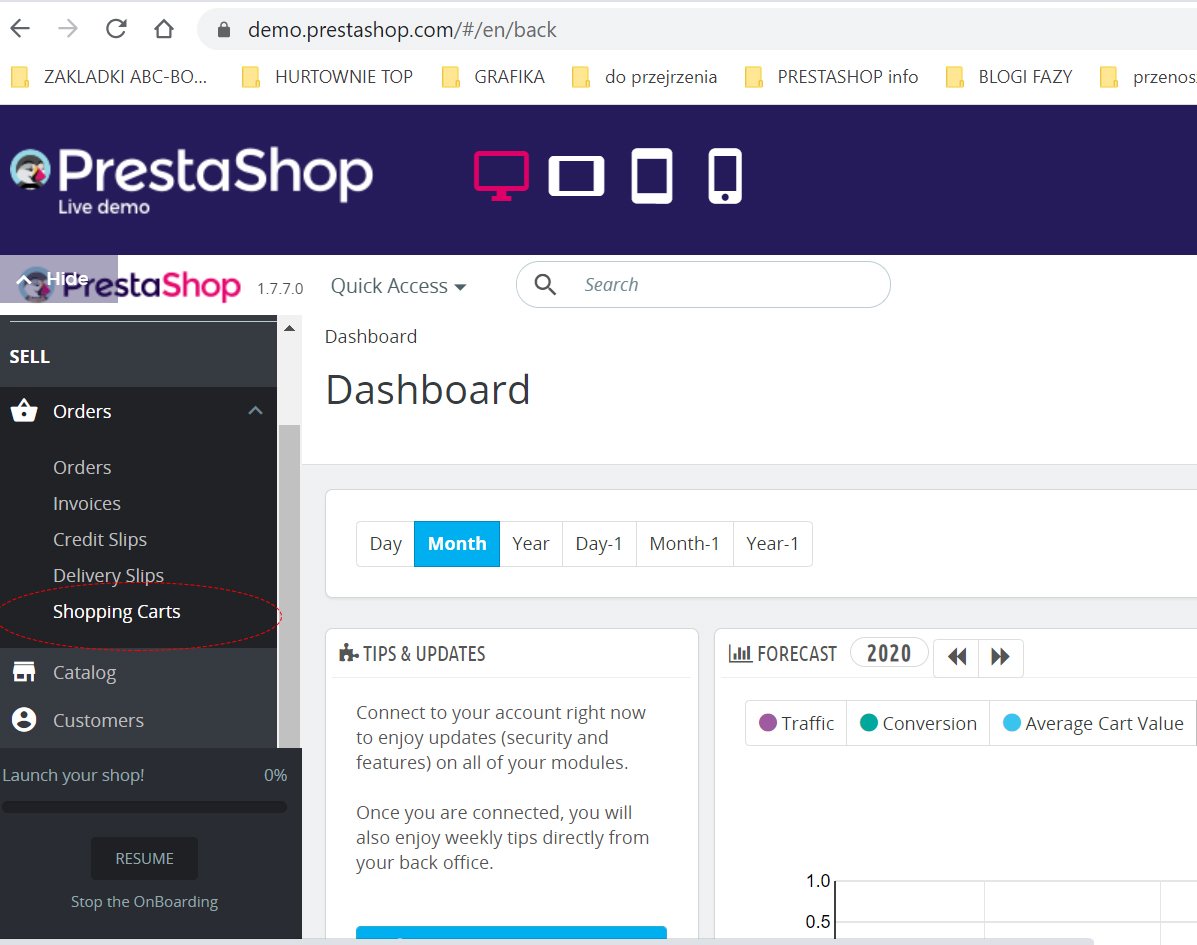Click the sidebar vertical scrollbar
This screenshot has height=945, width=1197.
(x=289, y=586)
